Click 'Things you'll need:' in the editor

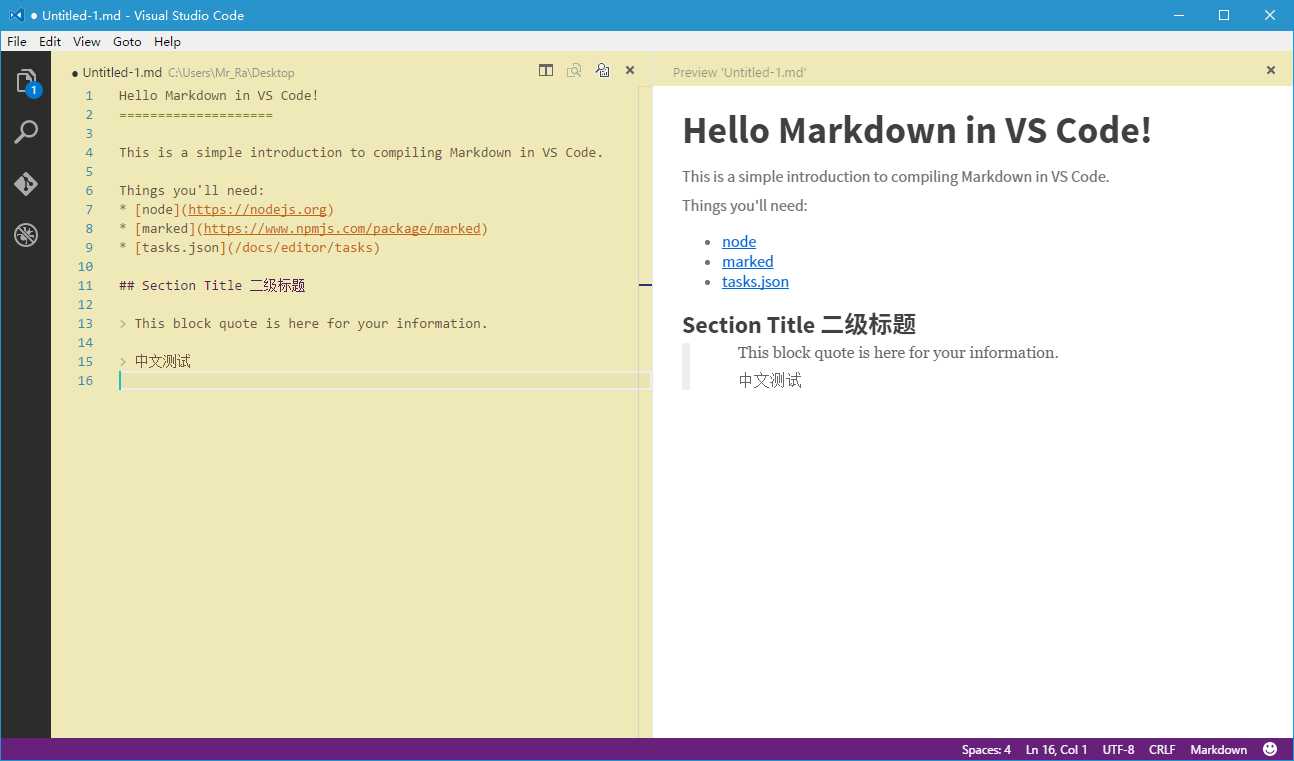click(192, 191)
